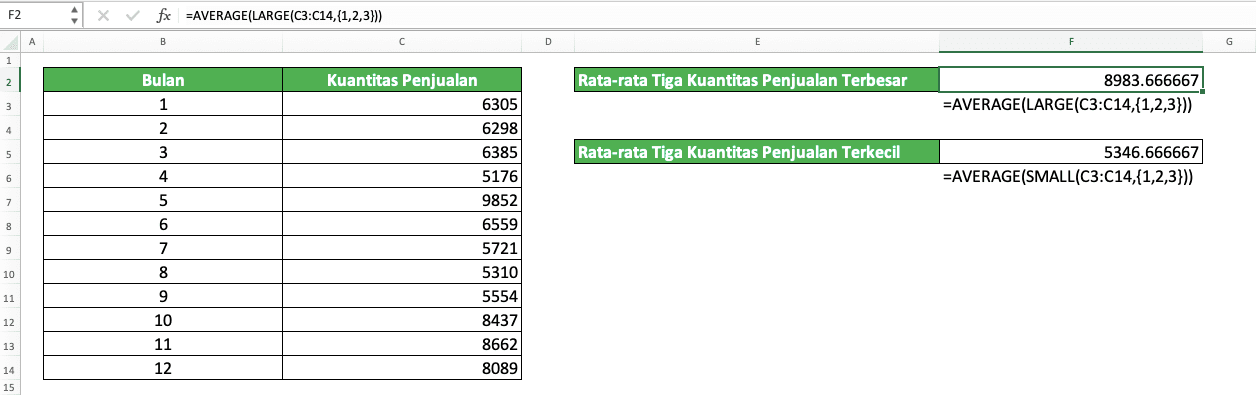Select row 2 header
The image size is (1256, 395).
point(9,80)
